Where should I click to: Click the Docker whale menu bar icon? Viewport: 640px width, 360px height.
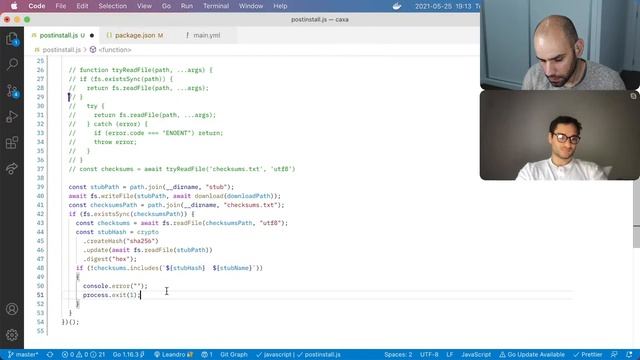coord(397,6)
